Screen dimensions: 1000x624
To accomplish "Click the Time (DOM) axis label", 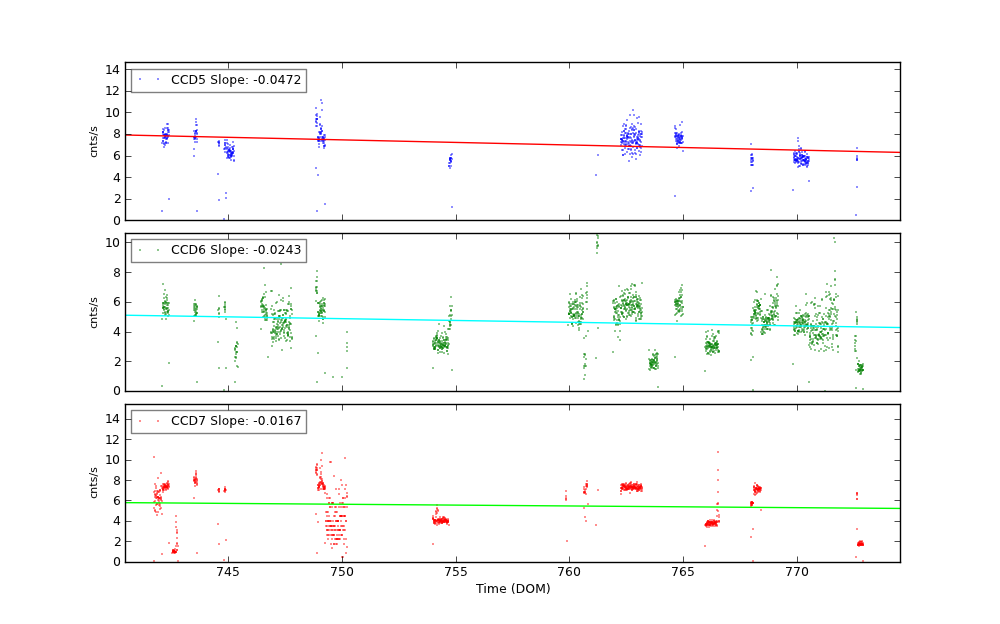I will pyautogui.click(x=512, y=589).
